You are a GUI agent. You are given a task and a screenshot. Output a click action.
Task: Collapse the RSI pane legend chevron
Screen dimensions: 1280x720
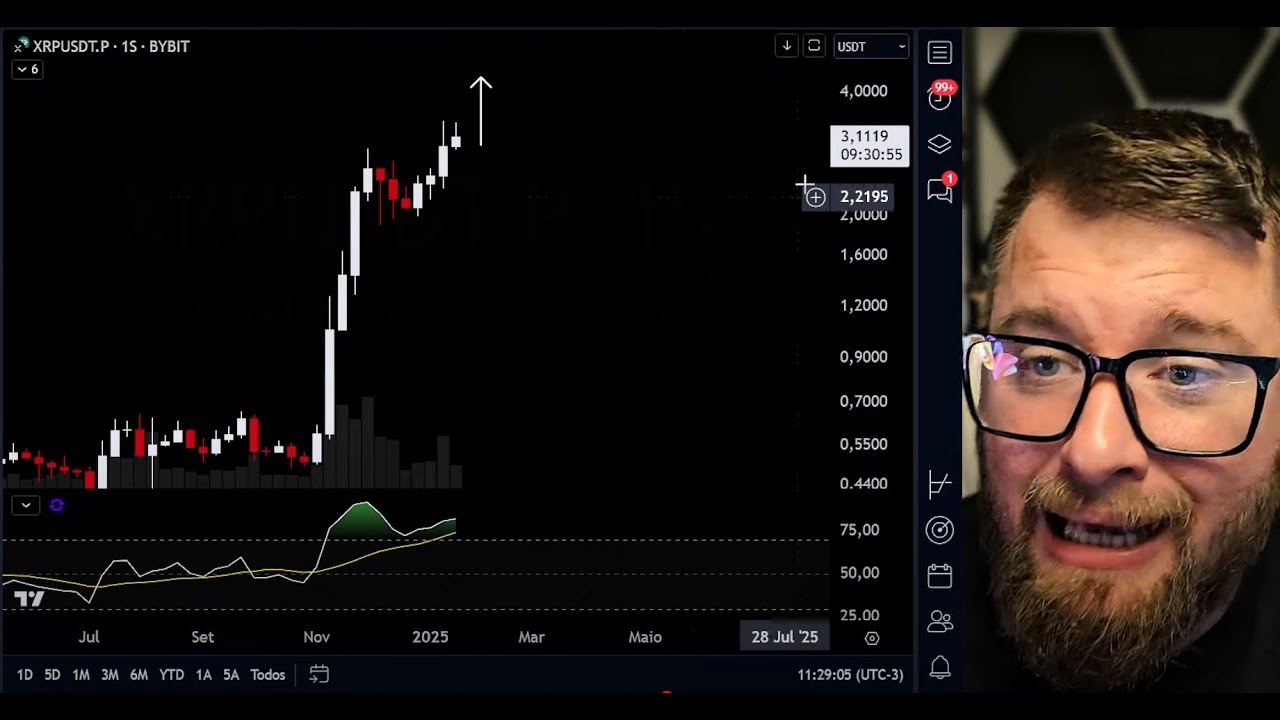pos(26,505)
